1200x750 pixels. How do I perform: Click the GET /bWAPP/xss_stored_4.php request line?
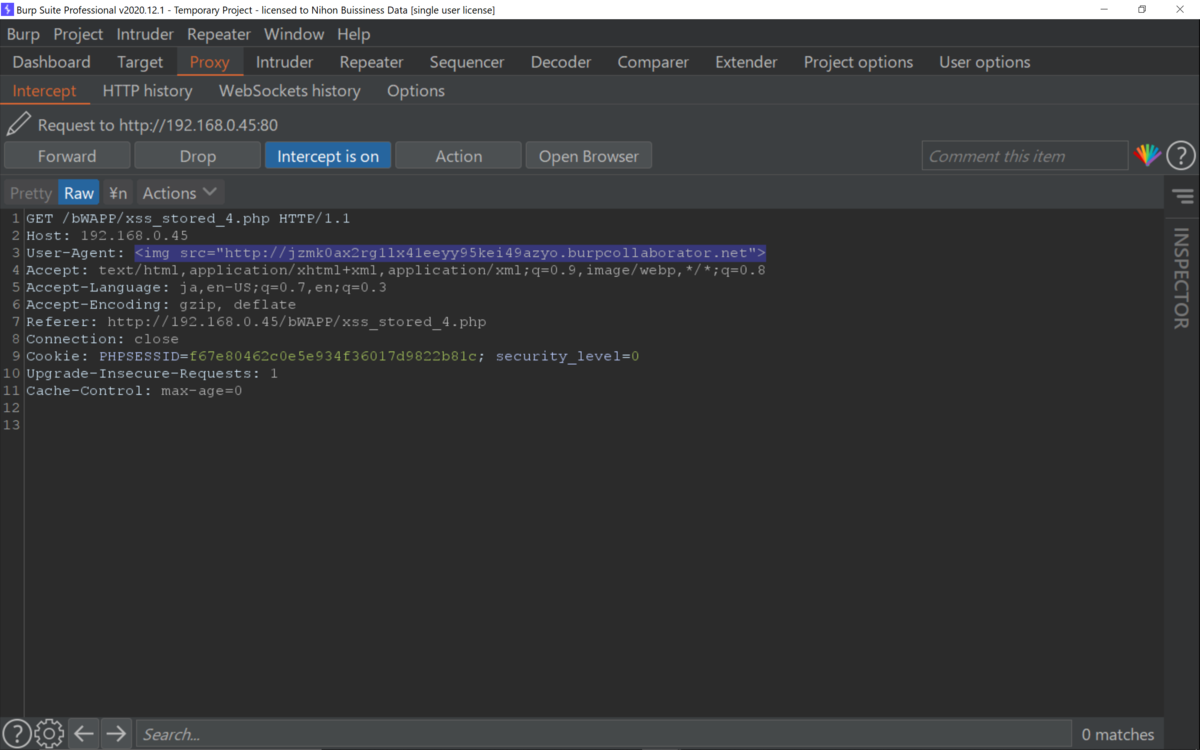pos(188,218)
